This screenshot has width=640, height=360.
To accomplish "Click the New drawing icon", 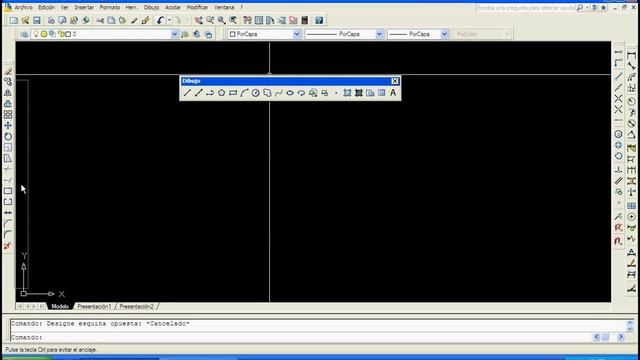I will point(14,20).
